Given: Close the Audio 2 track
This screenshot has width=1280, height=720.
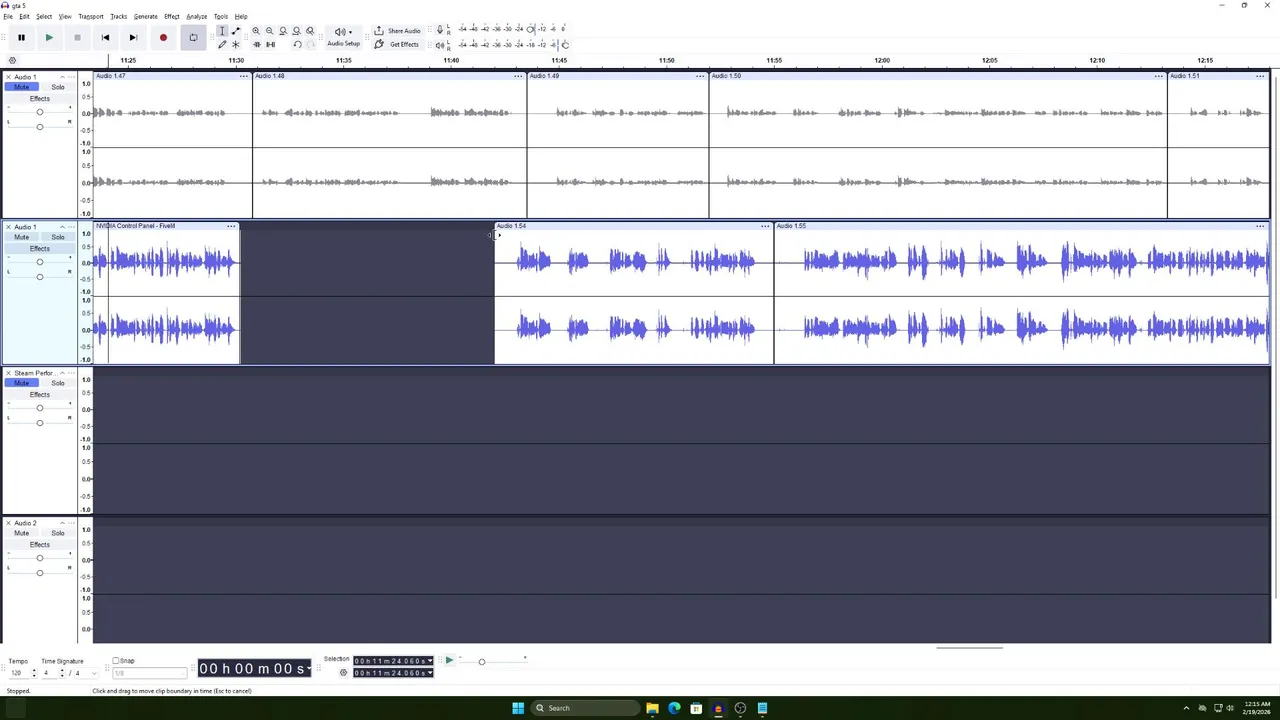Looking at the screenshot, I should click(9, 523).
